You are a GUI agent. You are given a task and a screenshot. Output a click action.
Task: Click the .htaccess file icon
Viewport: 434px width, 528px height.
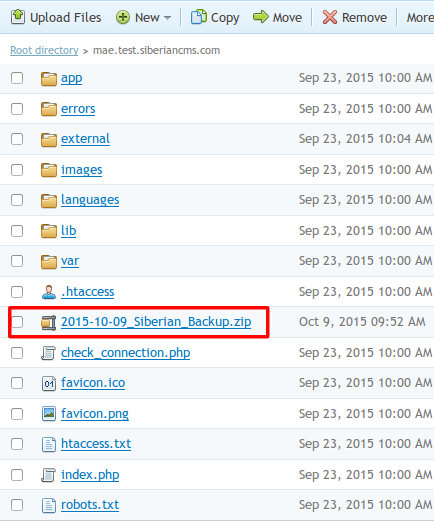(49, 292)
